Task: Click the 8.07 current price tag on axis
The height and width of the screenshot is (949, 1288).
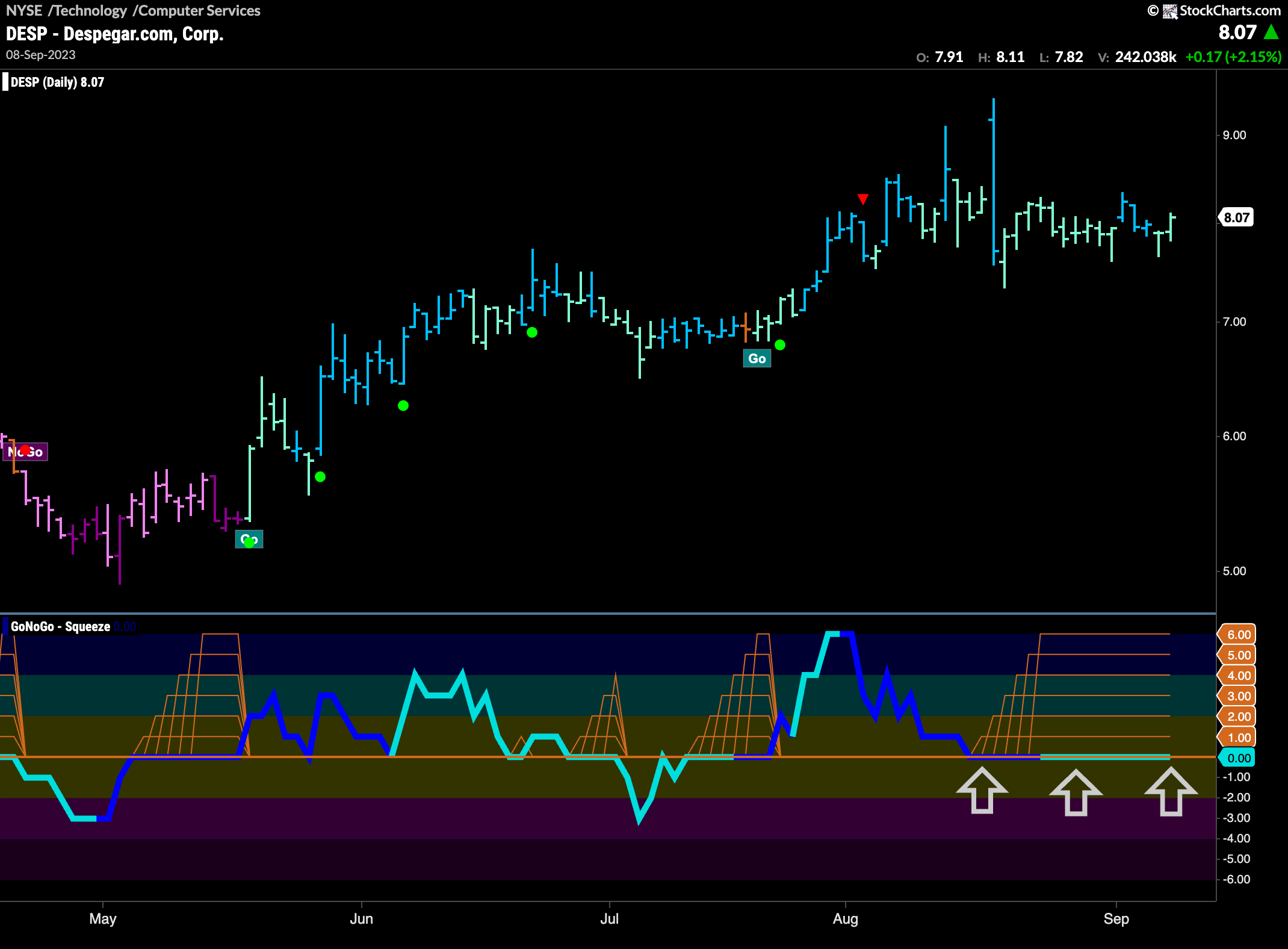Action: tap(1236, 217)
